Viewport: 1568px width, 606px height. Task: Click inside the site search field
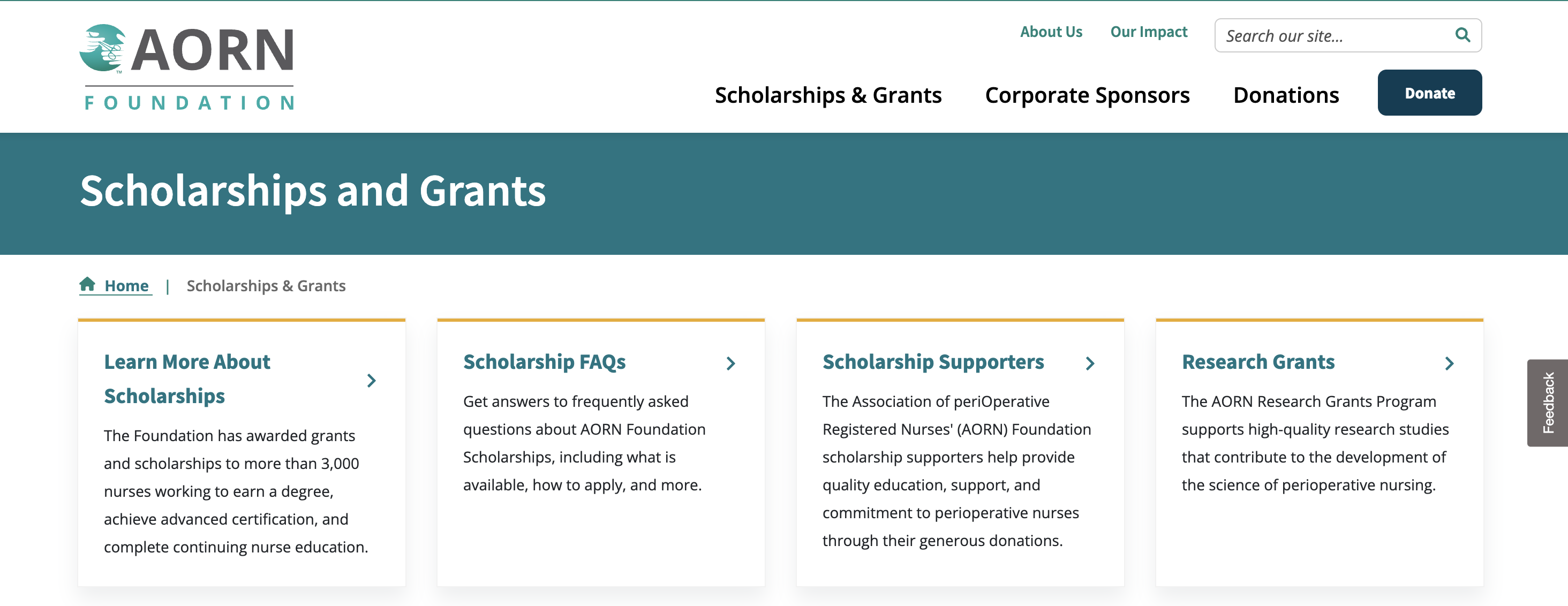coord(1309,35)
